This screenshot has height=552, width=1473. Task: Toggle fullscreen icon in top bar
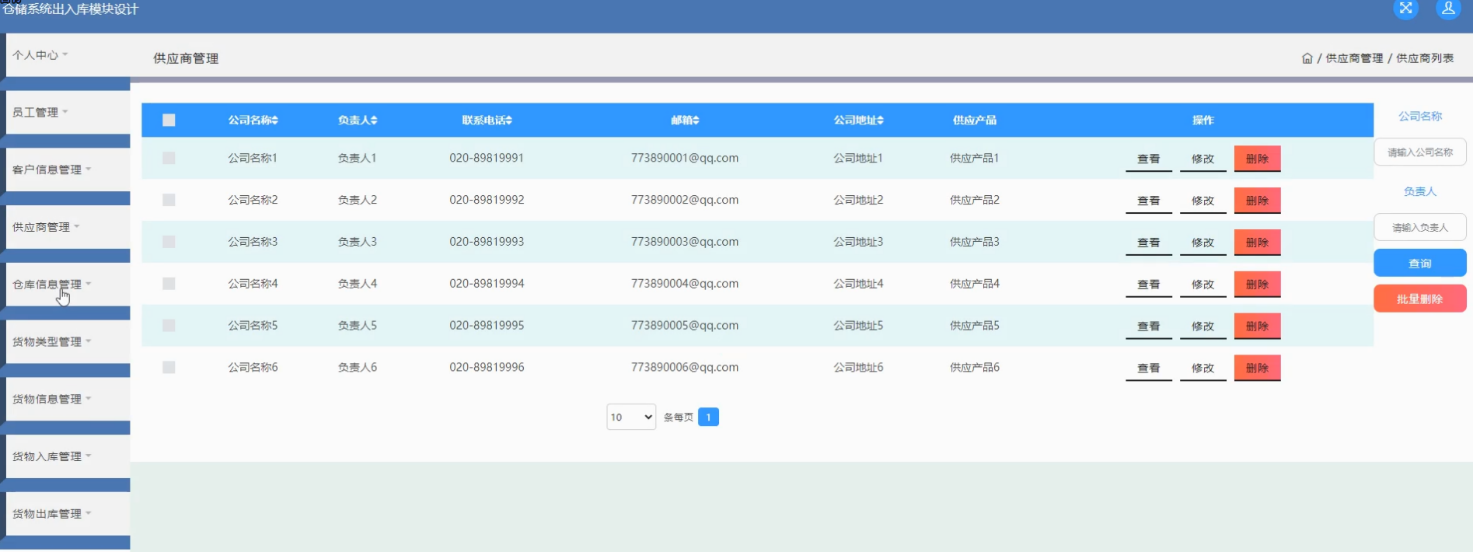(1405, 8)
